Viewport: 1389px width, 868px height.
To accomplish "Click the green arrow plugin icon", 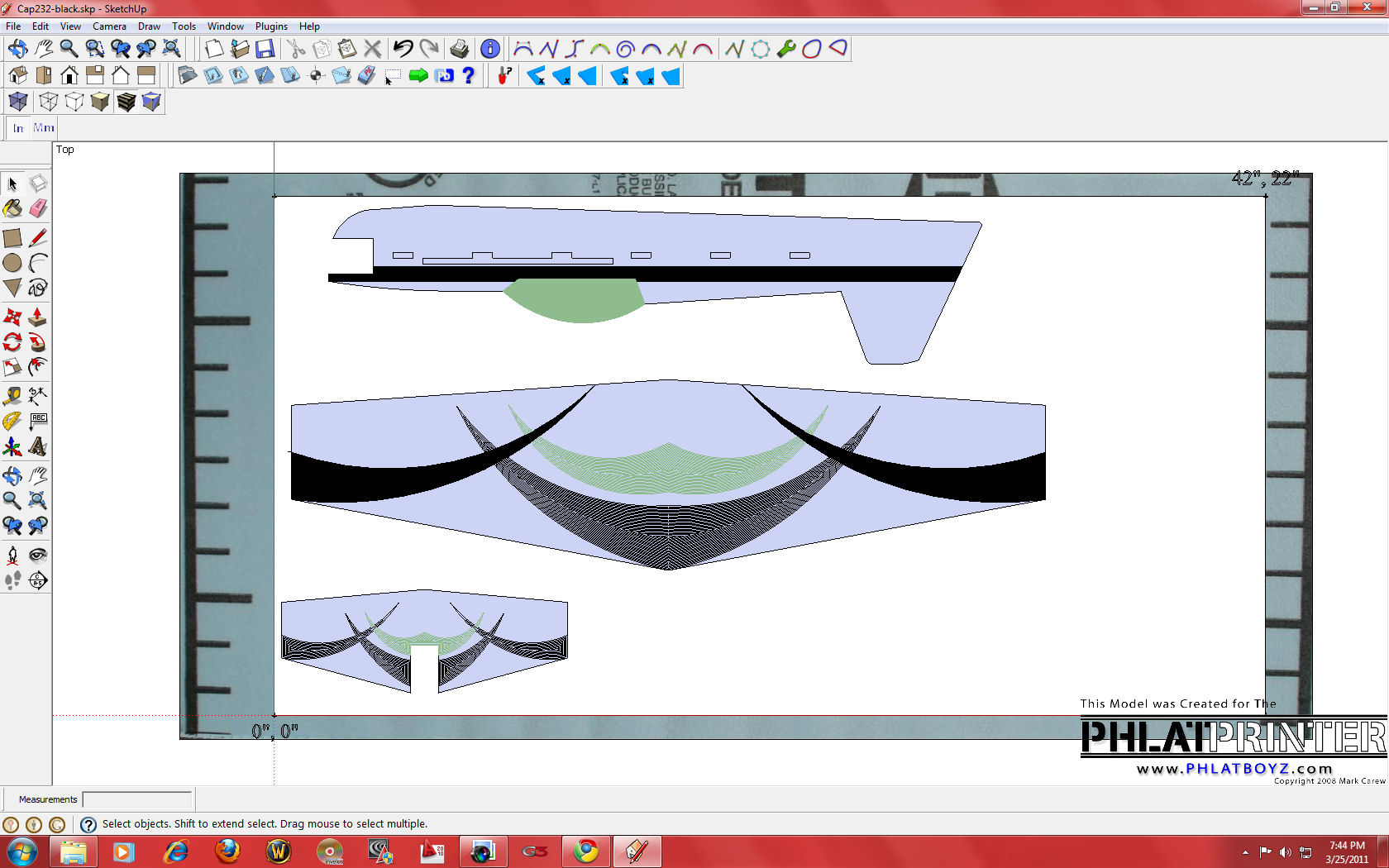I will coord(418,76).
